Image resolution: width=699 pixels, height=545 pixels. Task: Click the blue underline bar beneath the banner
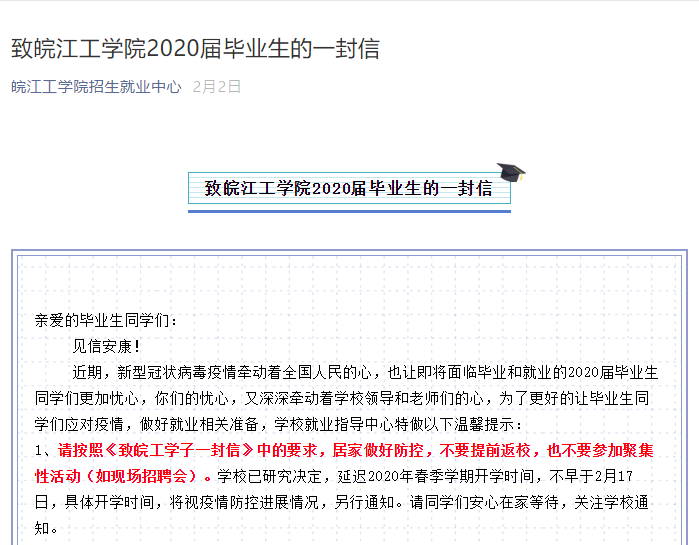pos(349,211)
